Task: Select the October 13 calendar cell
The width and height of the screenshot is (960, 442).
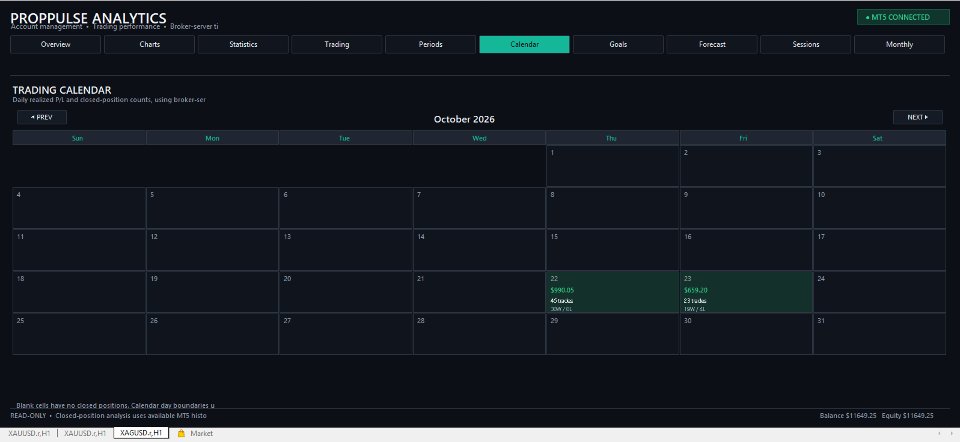Action: tap(346, 250)
